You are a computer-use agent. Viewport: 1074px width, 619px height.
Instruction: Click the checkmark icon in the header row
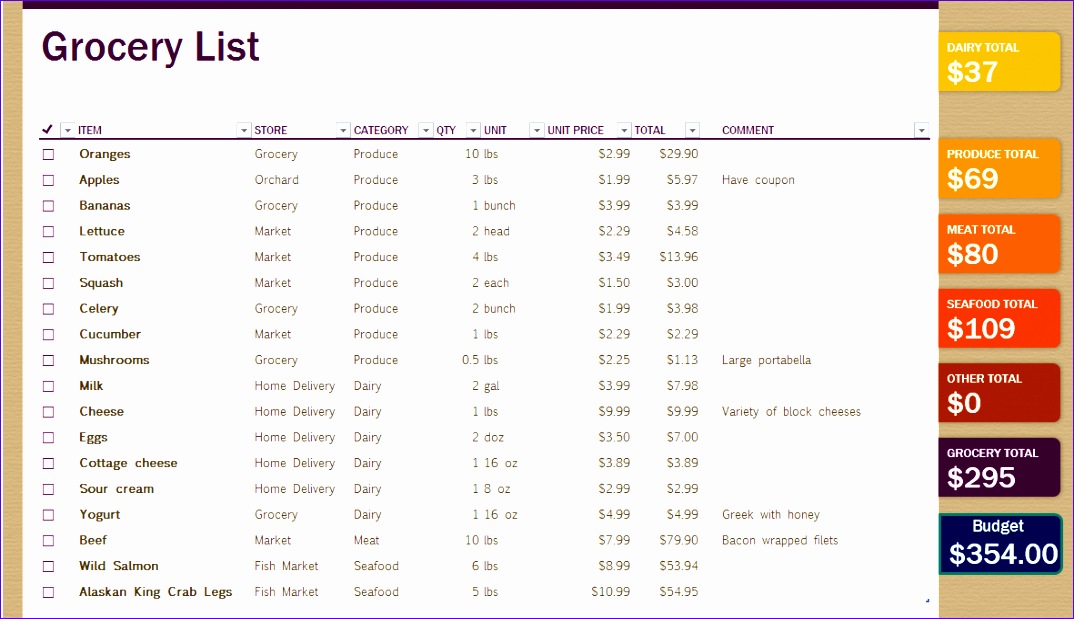(x=47, y=130)
